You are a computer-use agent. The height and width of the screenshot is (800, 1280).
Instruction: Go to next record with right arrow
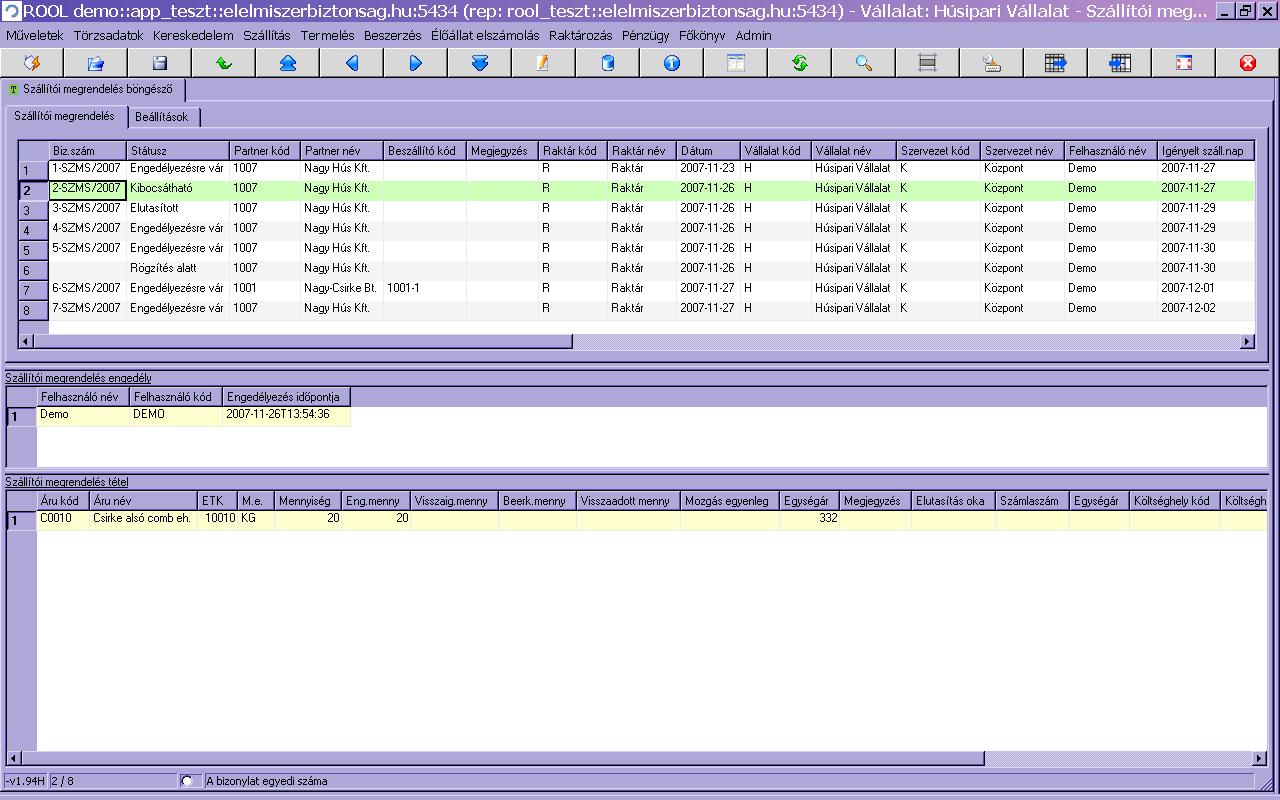coord(416,63)
